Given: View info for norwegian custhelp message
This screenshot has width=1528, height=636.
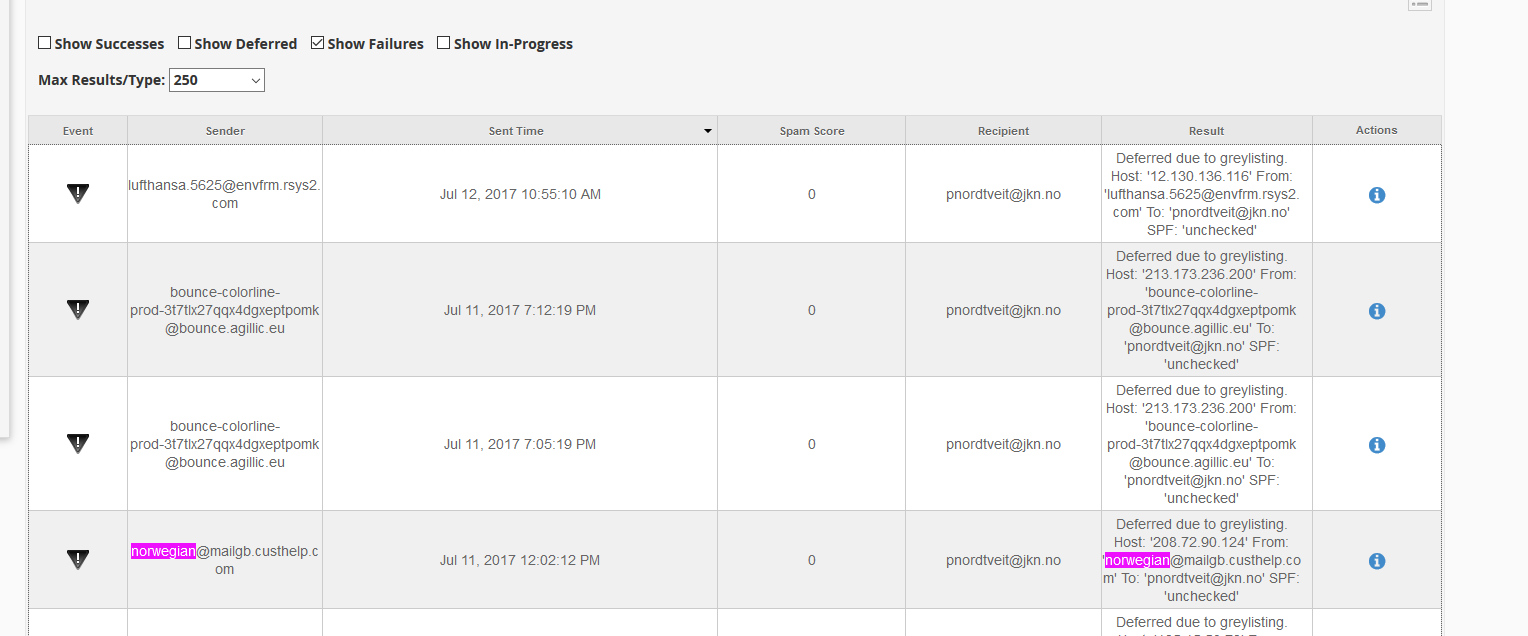Looking at the screenshot, I should (1376, 561).
